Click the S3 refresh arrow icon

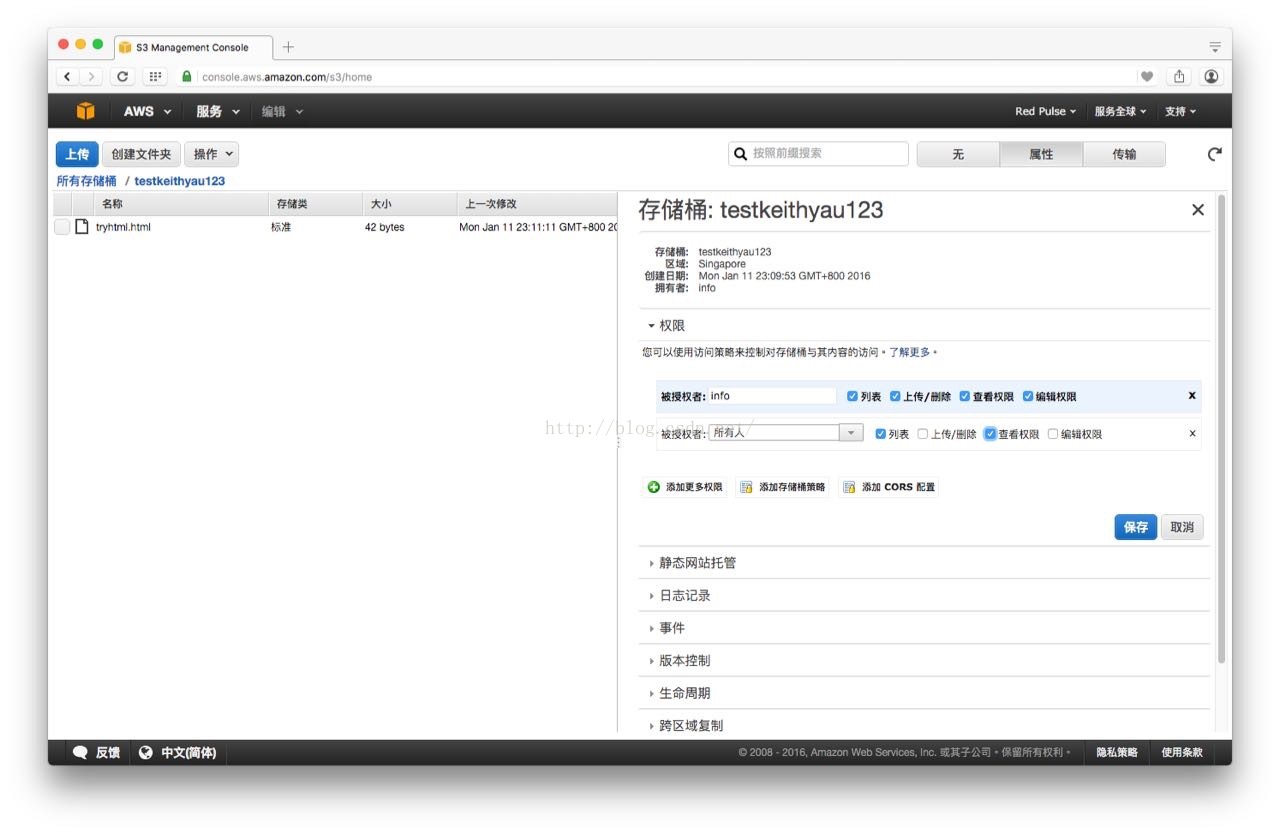click(1215, 154)
